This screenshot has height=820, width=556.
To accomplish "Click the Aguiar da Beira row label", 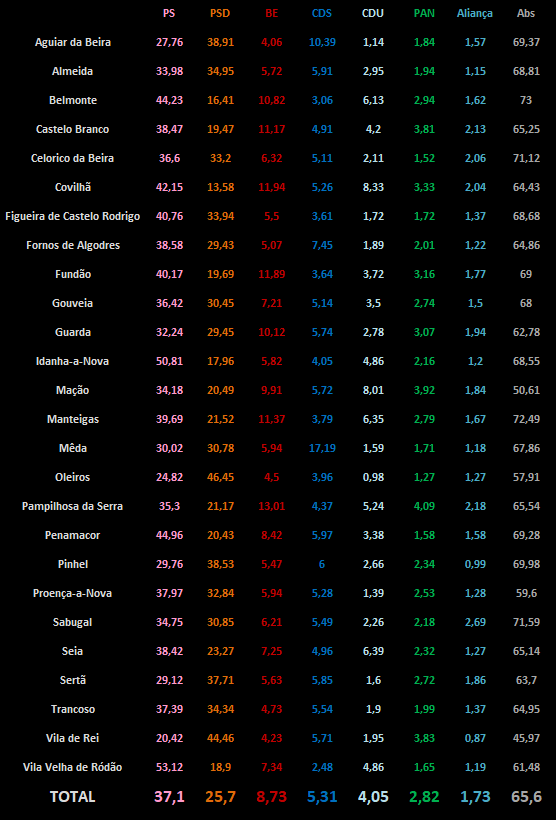I will 73,42.
